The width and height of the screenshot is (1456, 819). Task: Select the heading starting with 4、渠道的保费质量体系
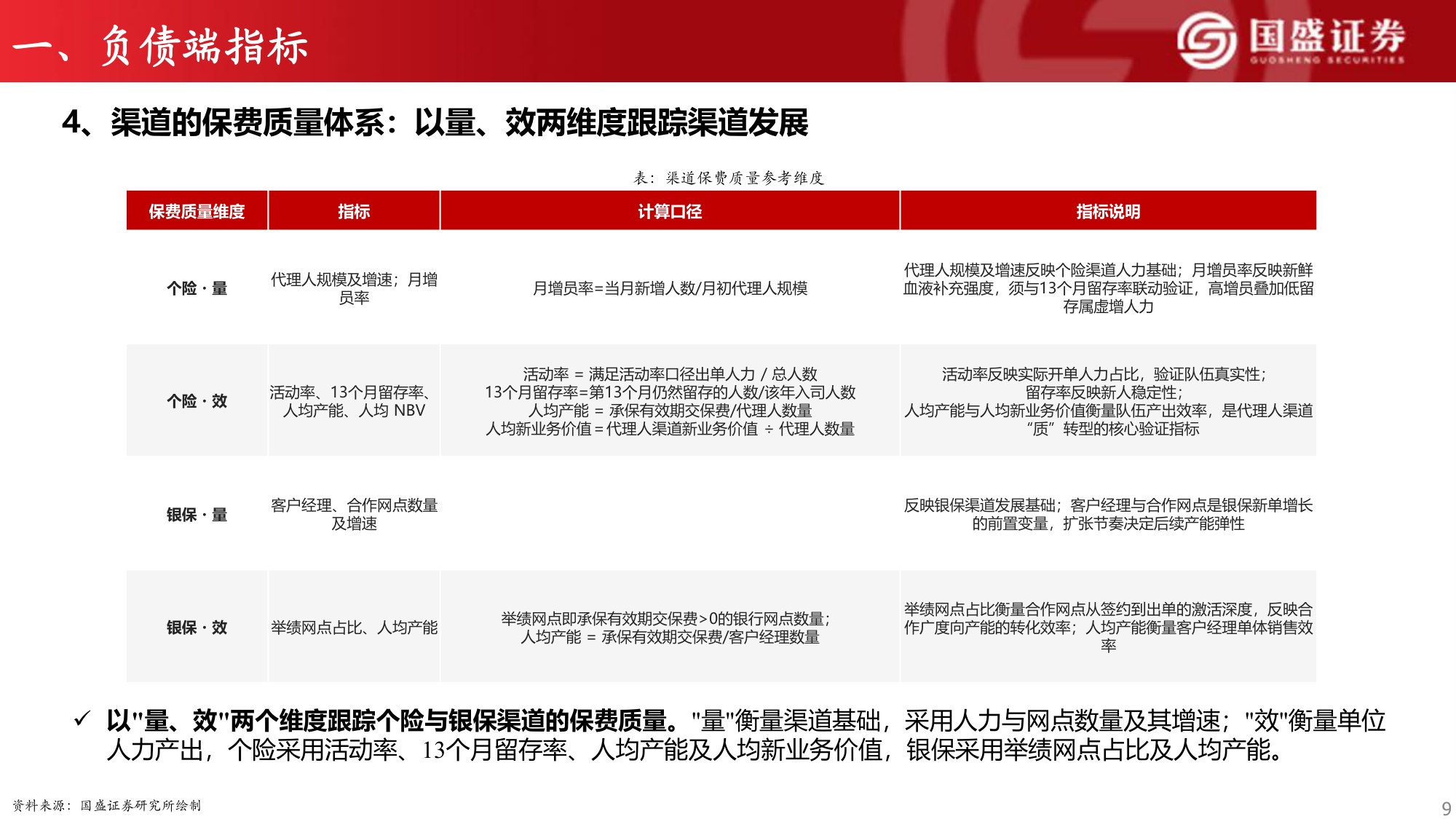[x=435, y=122]
